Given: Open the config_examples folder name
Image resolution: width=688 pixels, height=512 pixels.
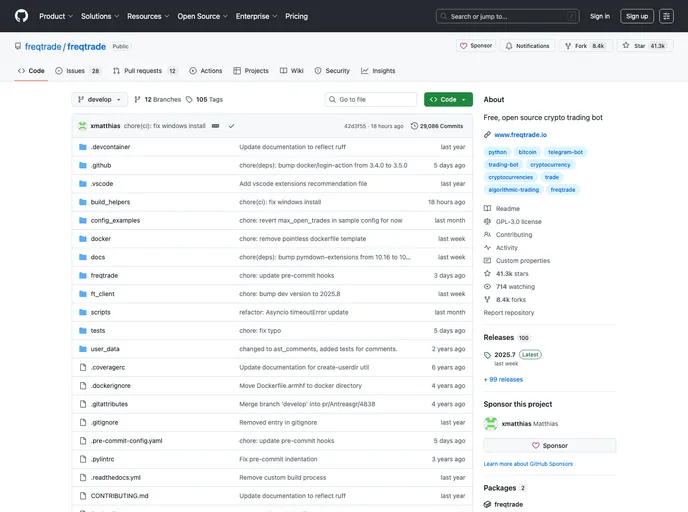Looking at the screenshot, I should tap(115, 221).
